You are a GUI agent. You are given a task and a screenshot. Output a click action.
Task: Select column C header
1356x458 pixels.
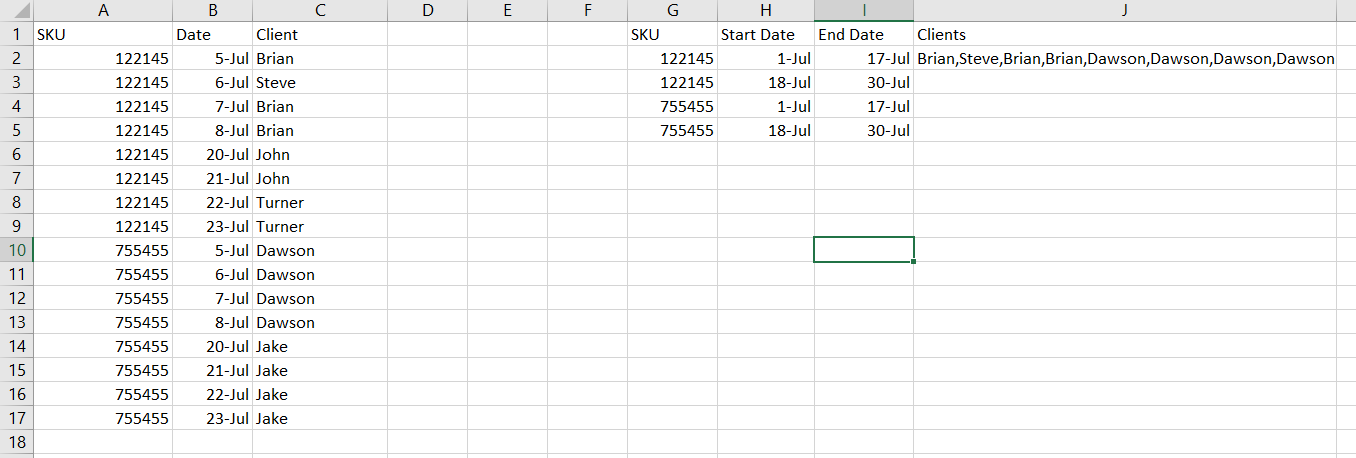[x=320, y=10]
